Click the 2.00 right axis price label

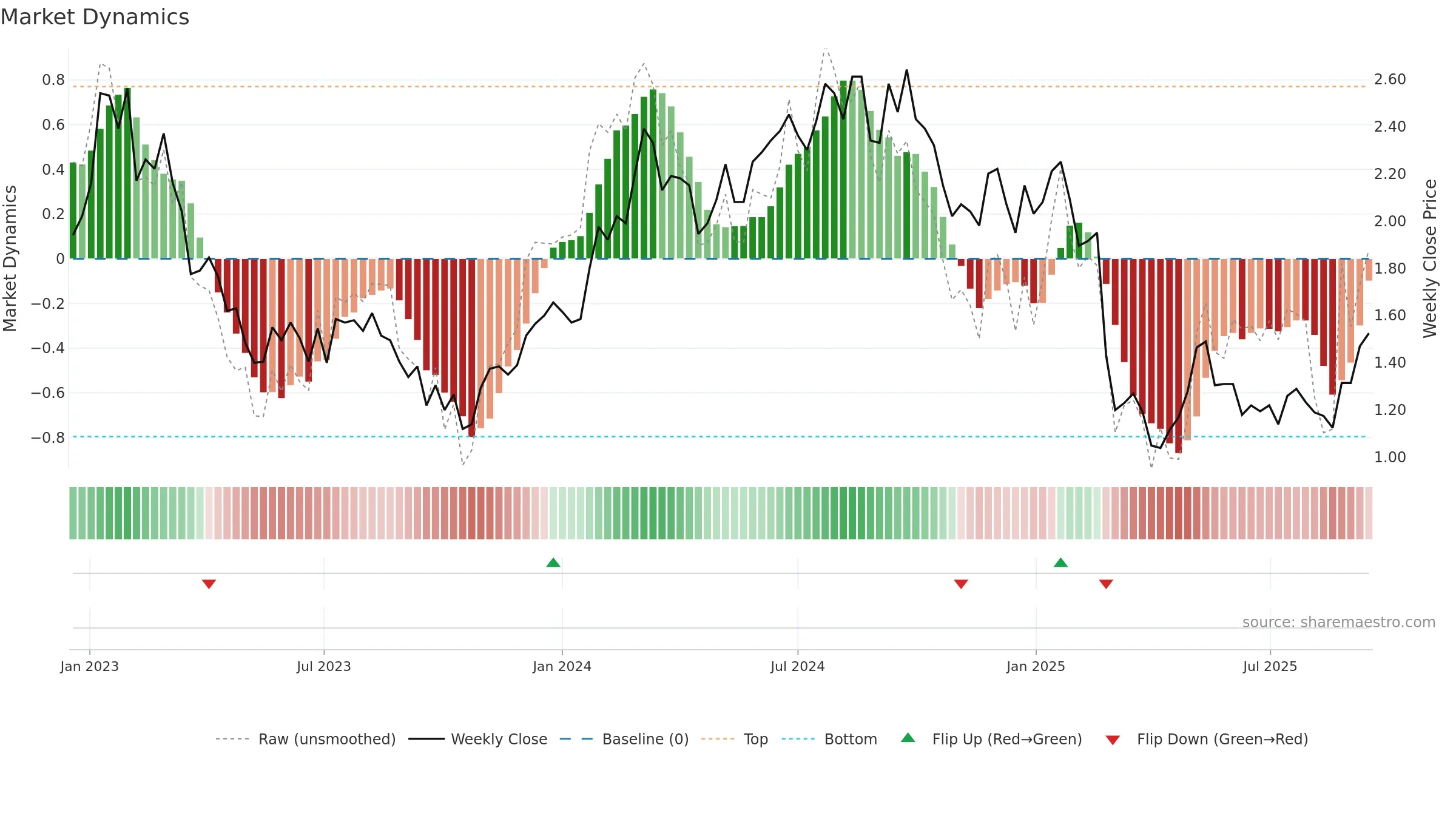tap(1390, 221)
